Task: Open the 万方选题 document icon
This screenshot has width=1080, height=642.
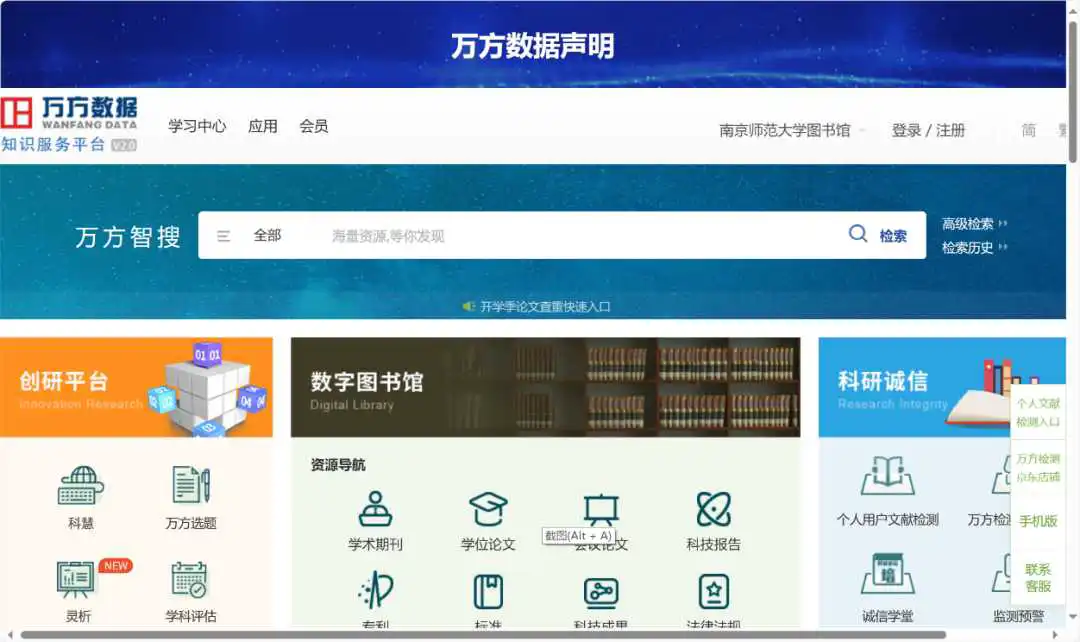Action: pos(191,485)
